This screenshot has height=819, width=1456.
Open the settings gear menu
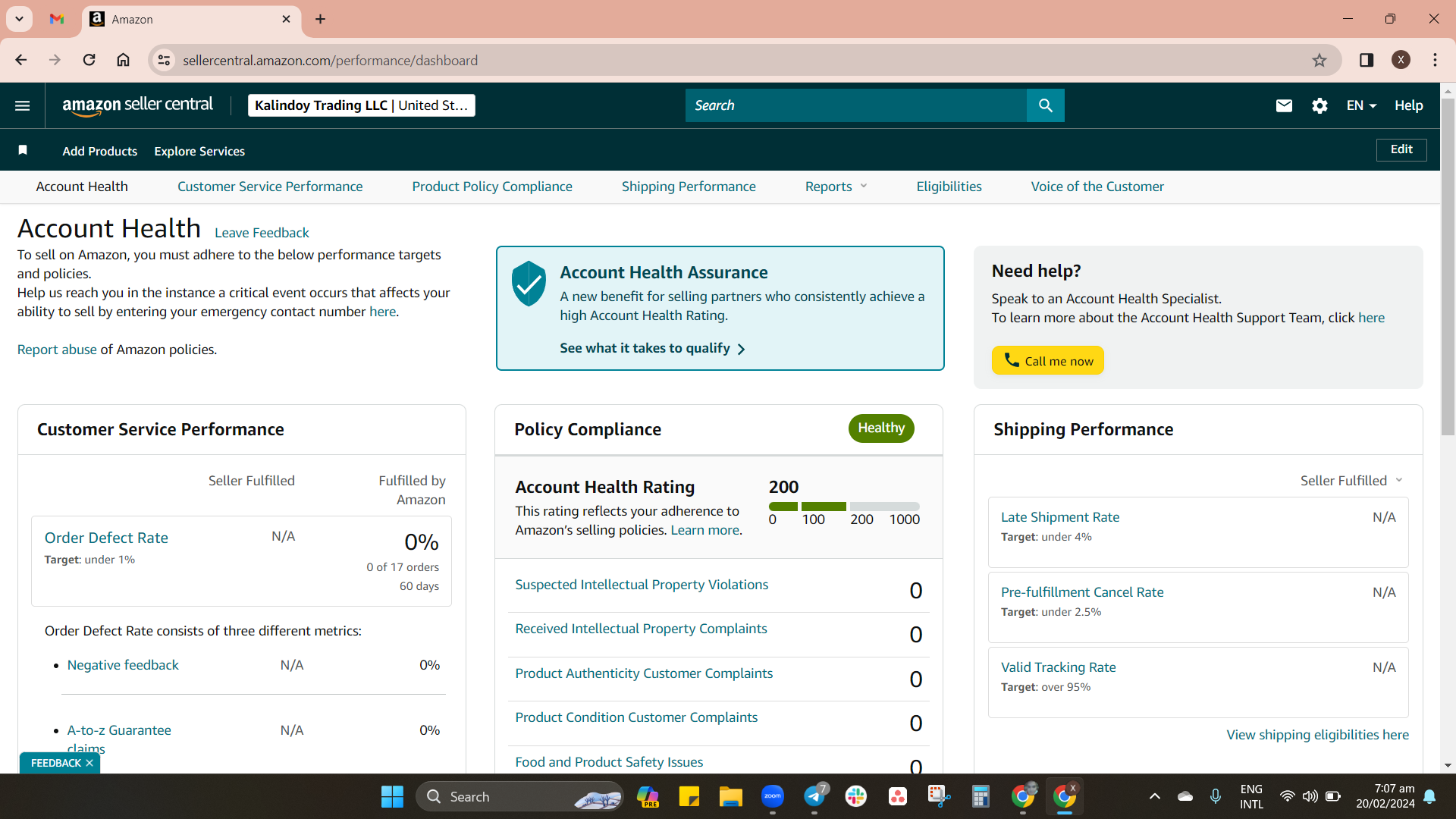1319,105
